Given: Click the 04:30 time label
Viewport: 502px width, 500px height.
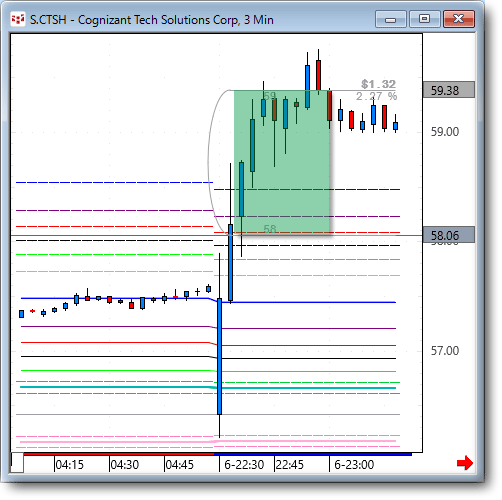Looking at the screenshot, I should pos(124,465).
